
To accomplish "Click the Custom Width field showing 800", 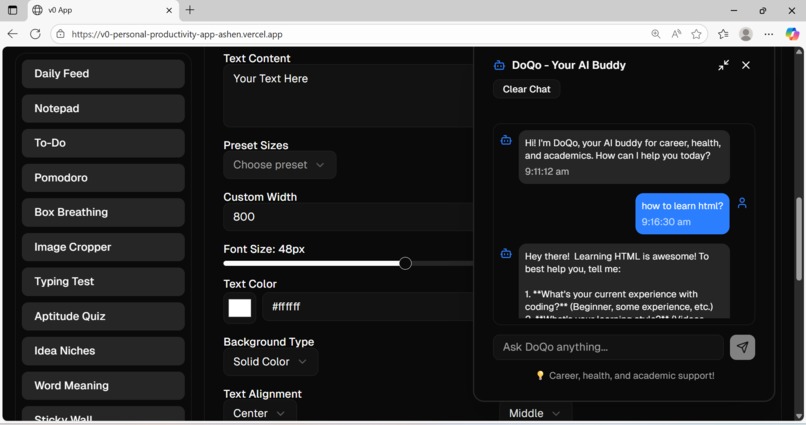I will (x=348, y=217).
